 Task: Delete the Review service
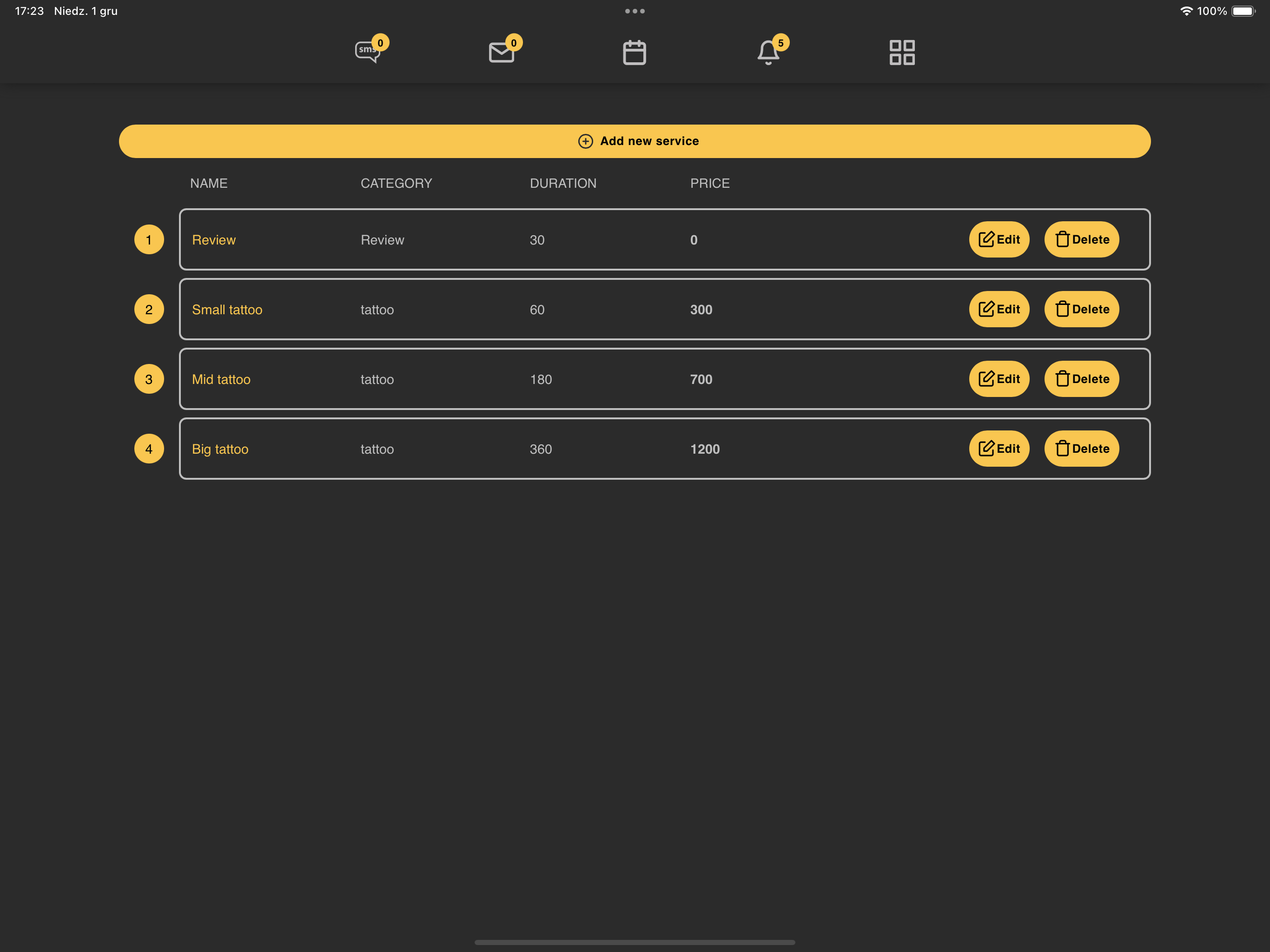[1082, 239]
